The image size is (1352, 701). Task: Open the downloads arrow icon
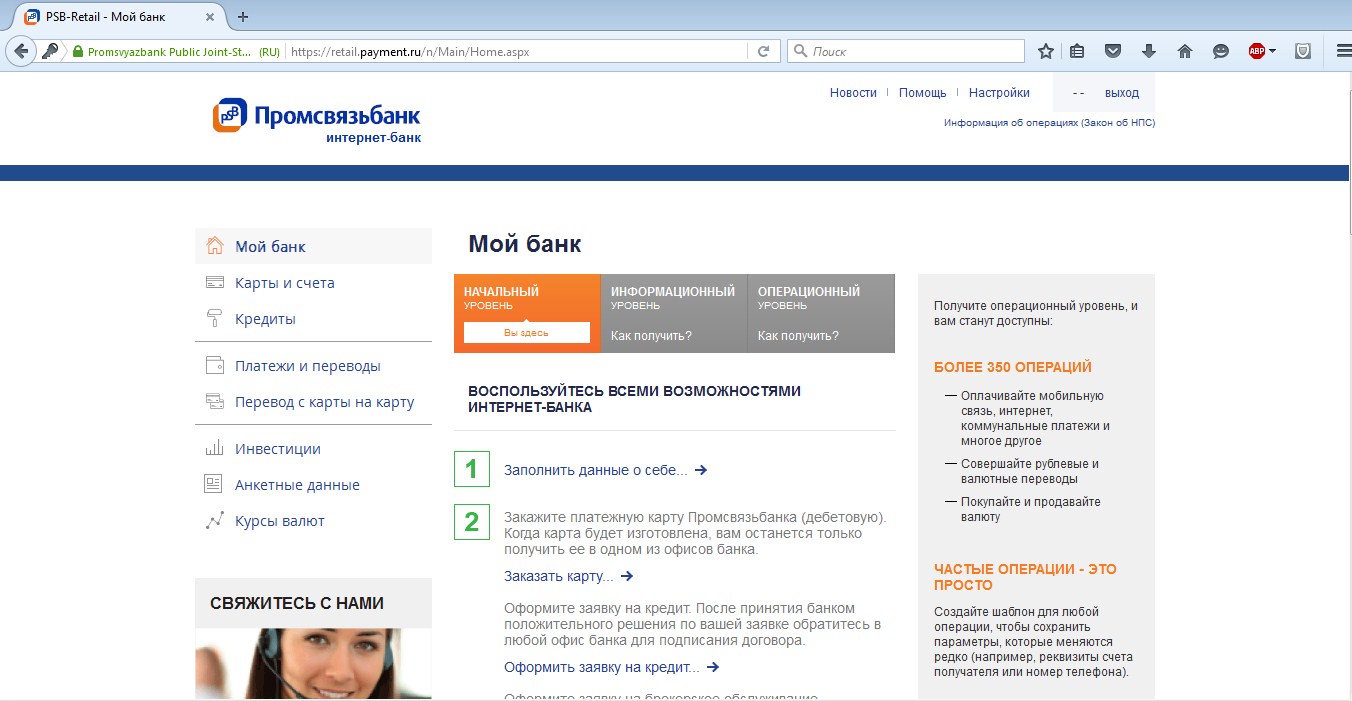(x=1149, y=51)
